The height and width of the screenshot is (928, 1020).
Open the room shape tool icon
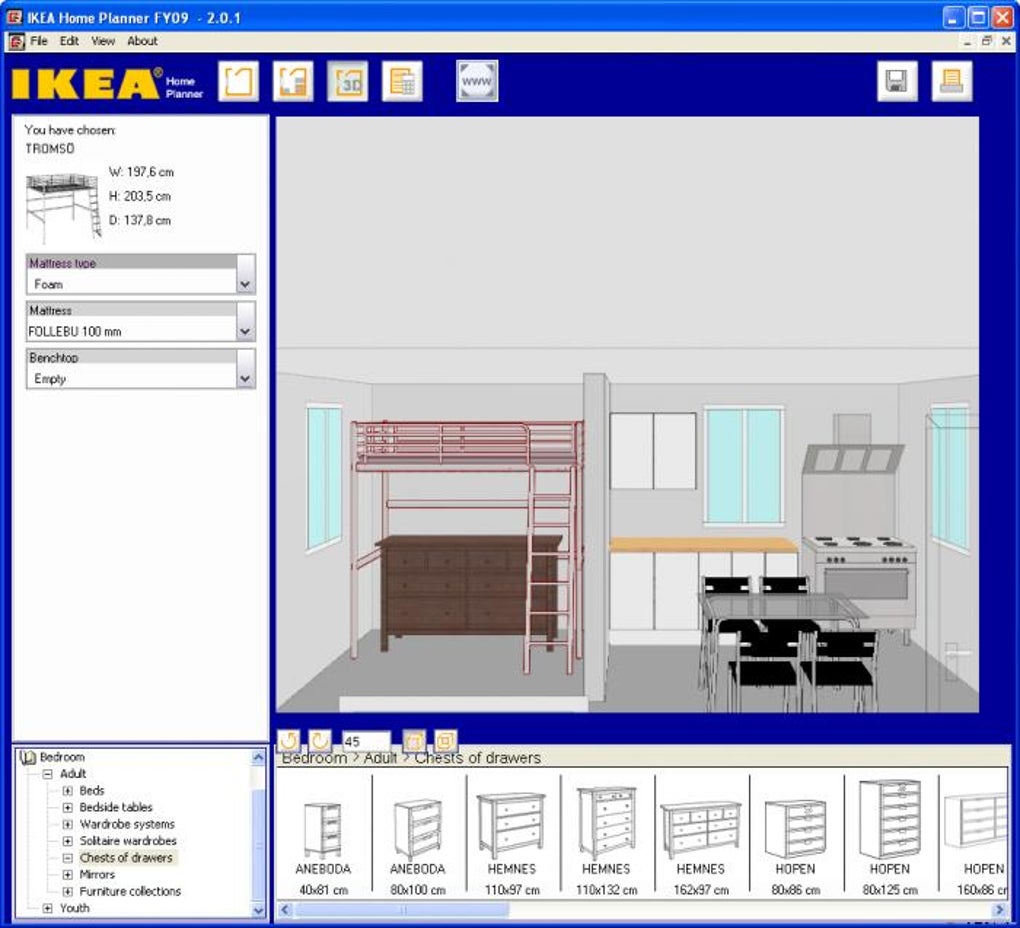pos(238,82)
